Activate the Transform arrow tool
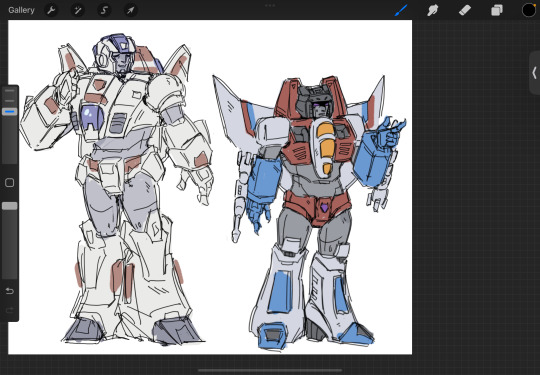This screenshot has height=375, width=540. click(131, 10)
